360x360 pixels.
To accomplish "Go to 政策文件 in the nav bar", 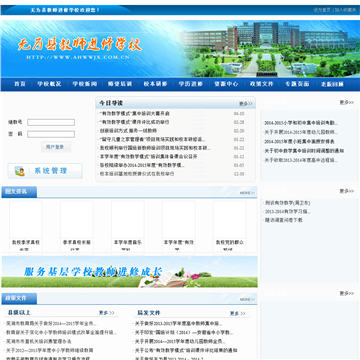I will (x=262, y=84).
